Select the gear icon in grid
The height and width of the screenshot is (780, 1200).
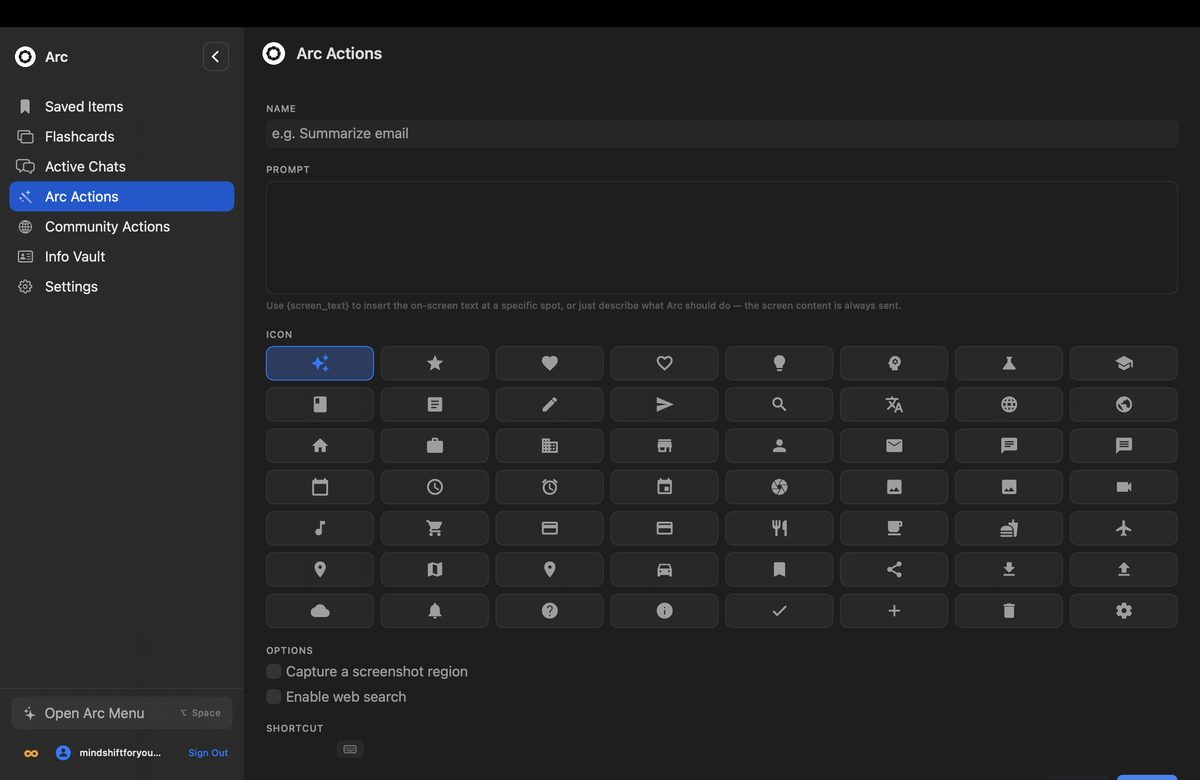(x=1124, y=610)
